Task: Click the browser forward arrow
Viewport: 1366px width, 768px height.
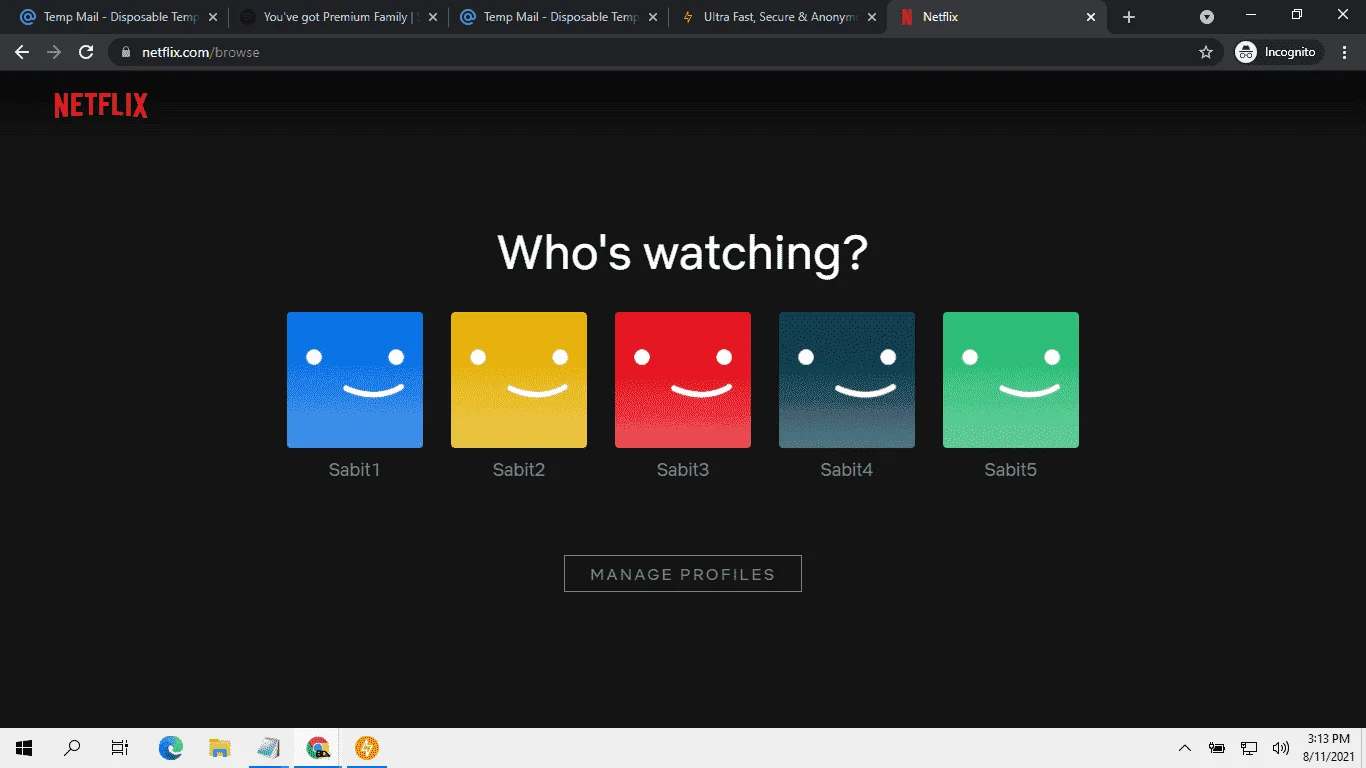Action: click(x=54, y=52)
